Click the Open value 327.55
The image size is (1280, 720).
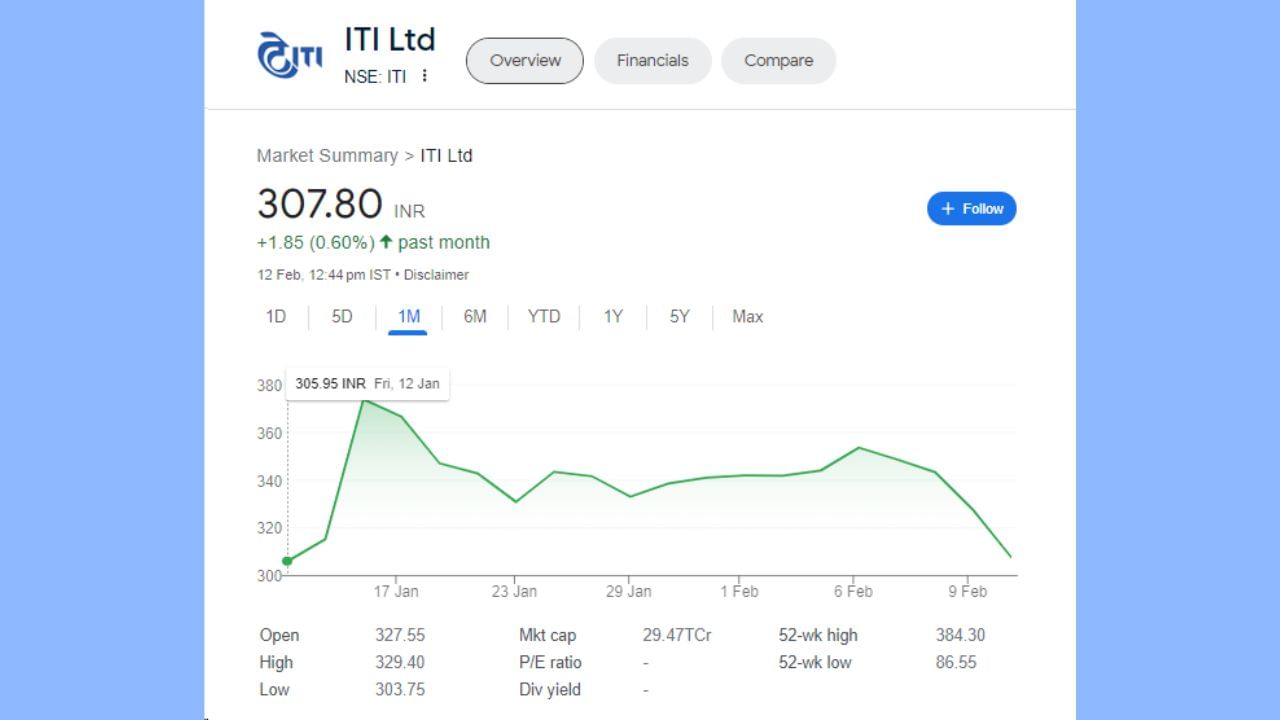400,635
